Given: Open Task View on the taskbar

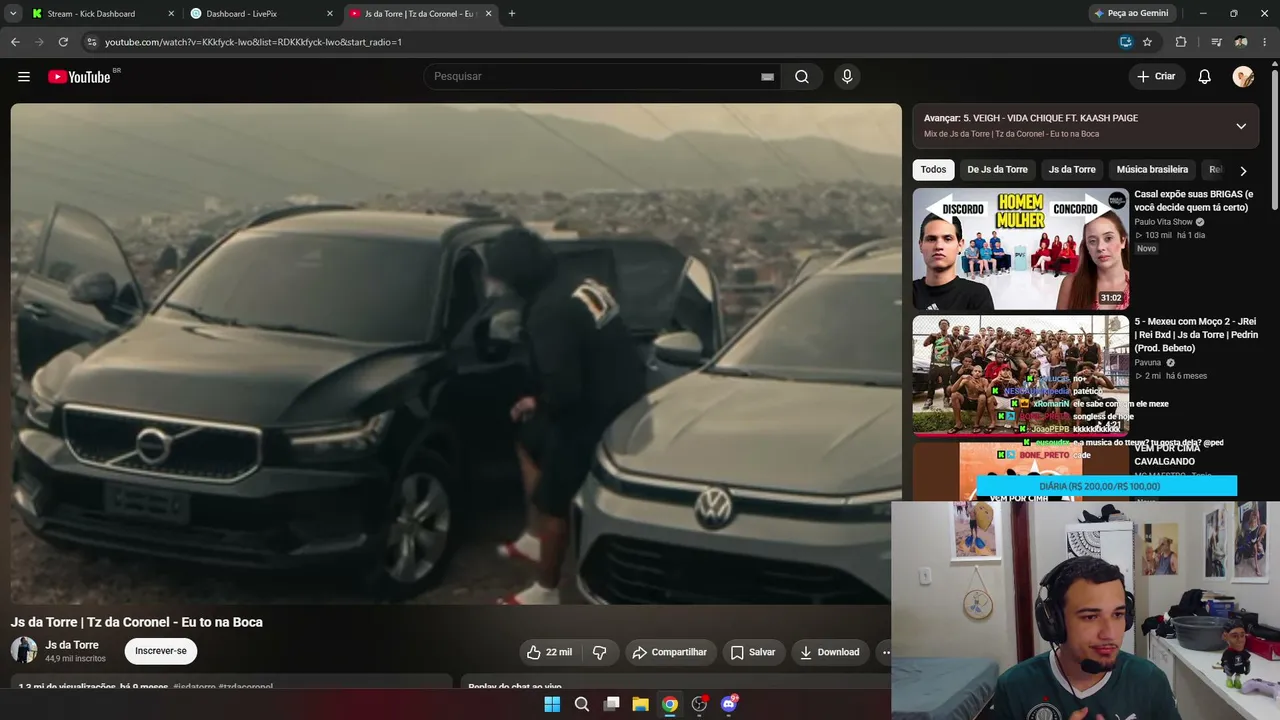Looking at the screenshot, I should pos(611,704).
